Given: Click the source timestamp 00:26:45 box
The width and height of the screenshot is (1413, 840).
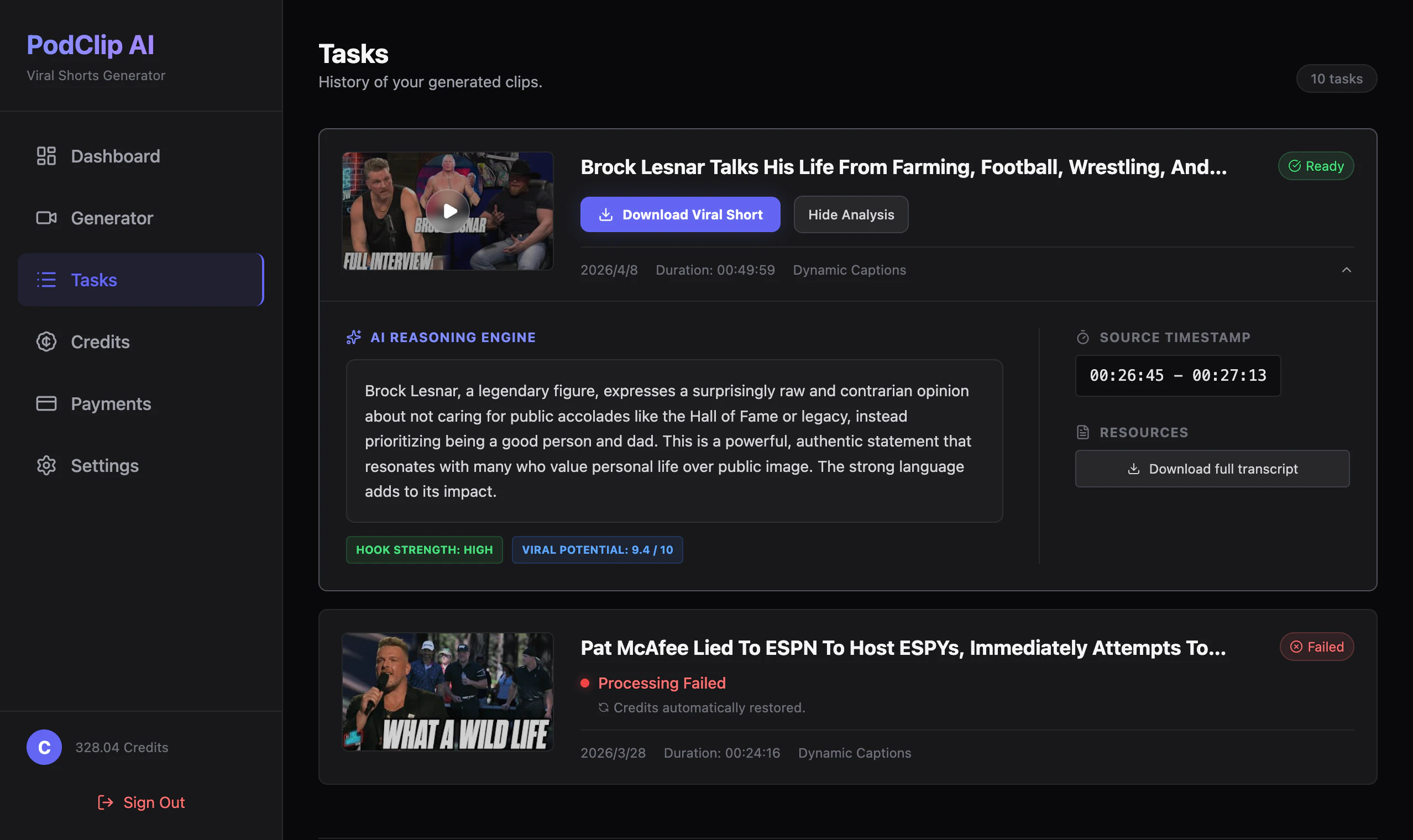Looking at the screenshot, I should [1177, 375].
